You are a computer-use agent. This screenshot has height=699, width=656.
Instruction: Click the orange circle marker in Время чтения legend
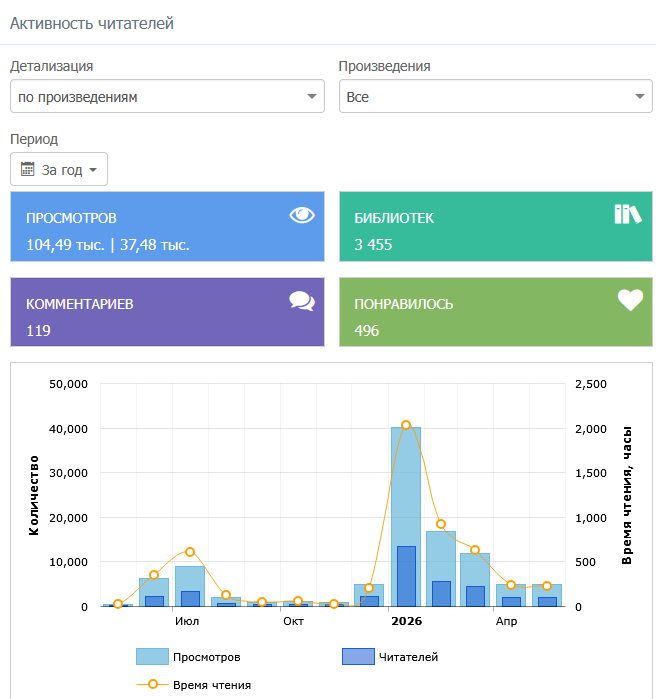pos(152,684)
